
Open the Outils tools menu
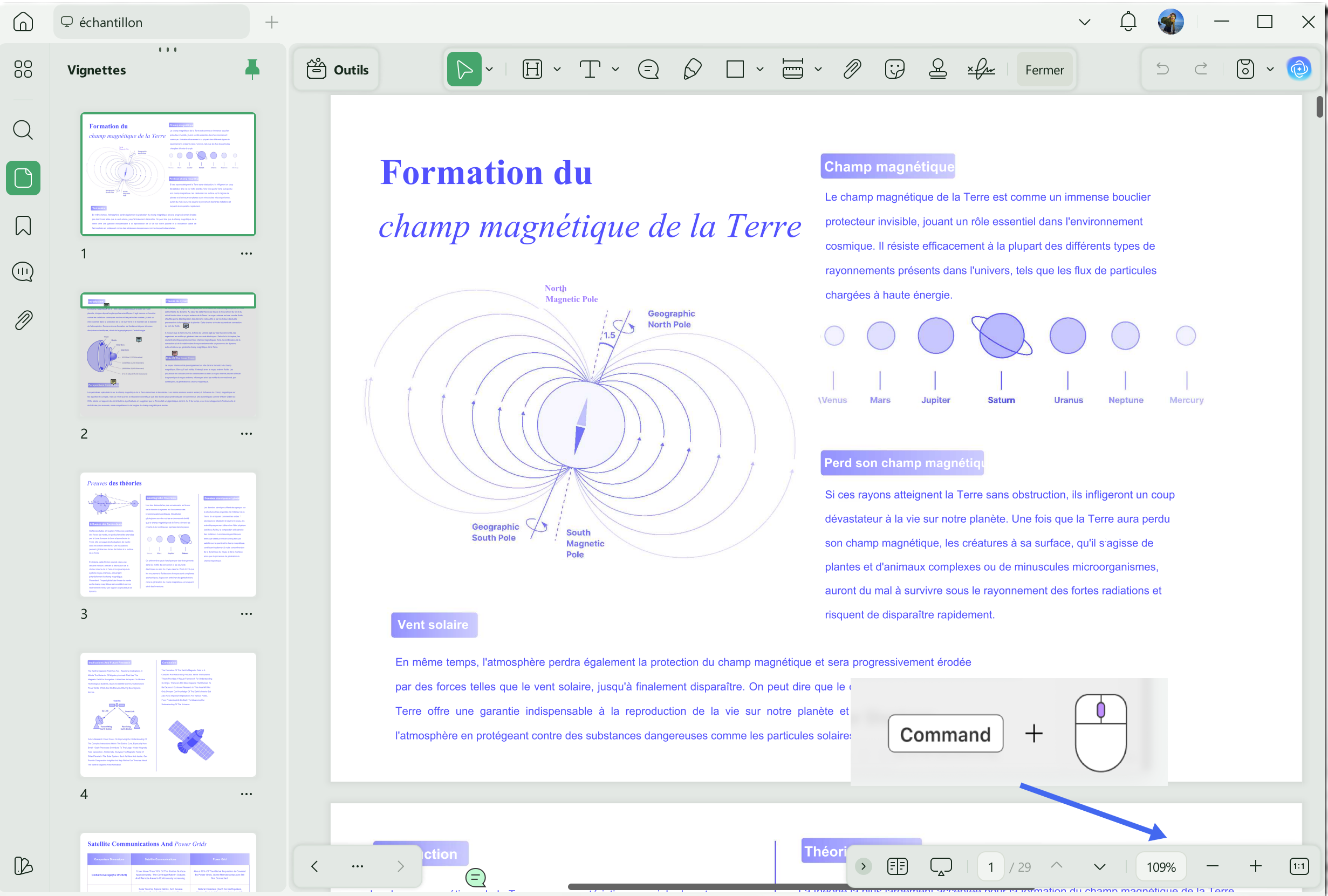click(x=337, y=70)
